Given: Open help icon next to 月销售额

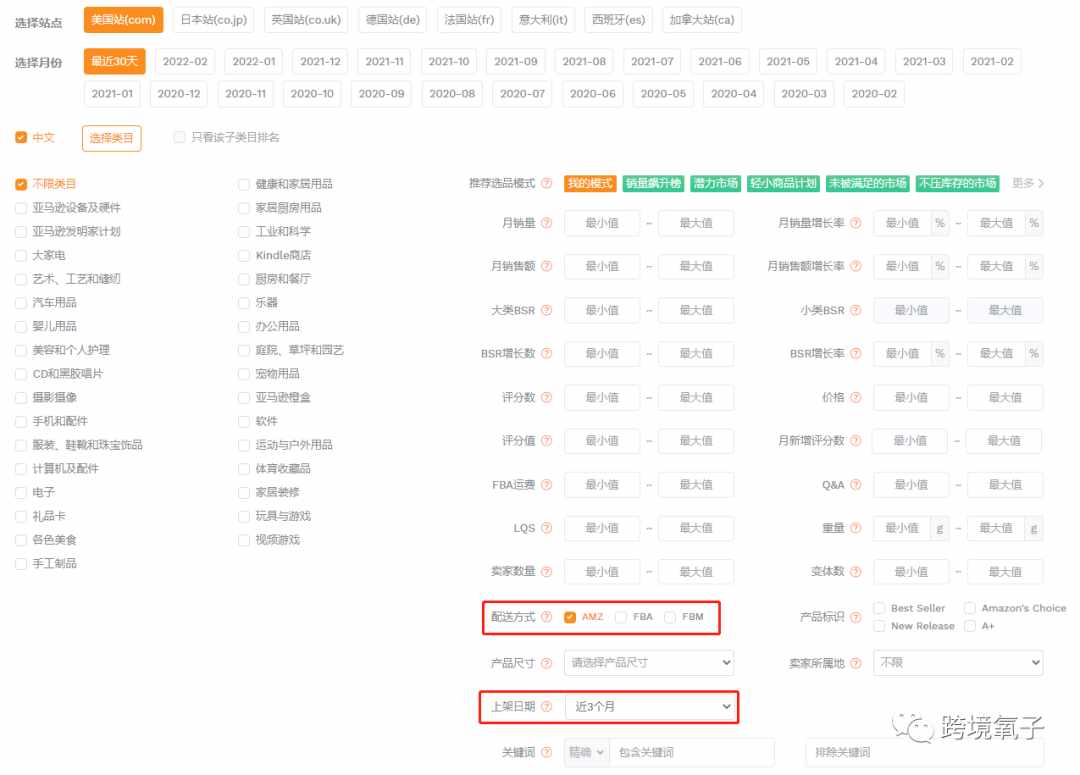Looking at the screenshot, I should click(546, 266).
